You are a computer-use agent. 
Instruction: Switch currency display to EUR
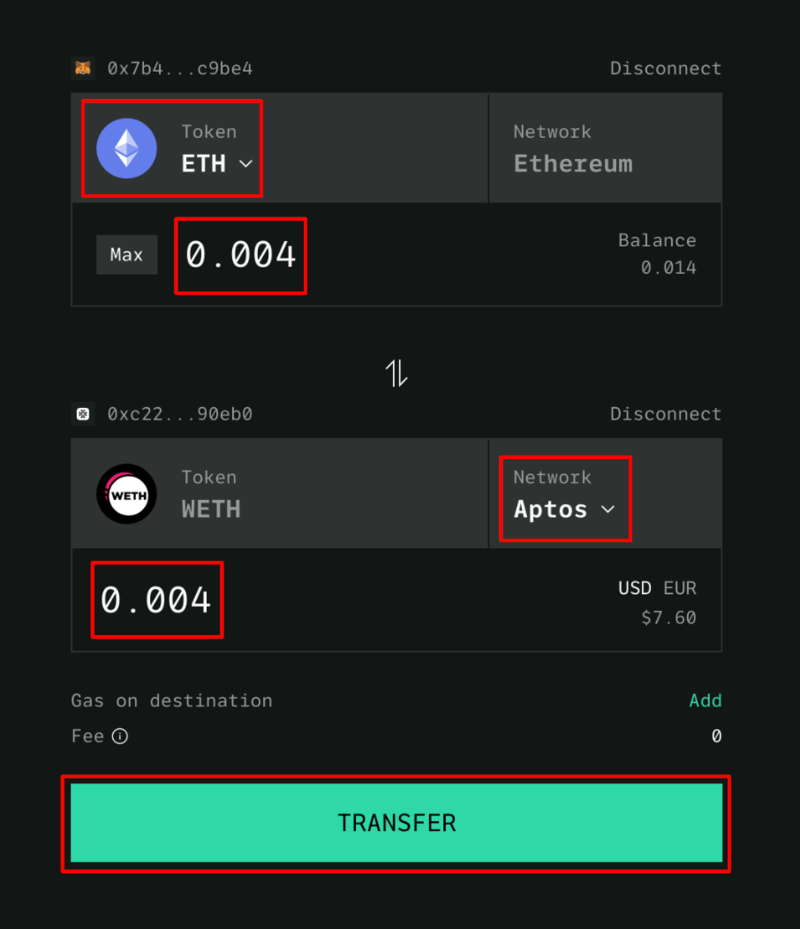(x=680, y=588)
